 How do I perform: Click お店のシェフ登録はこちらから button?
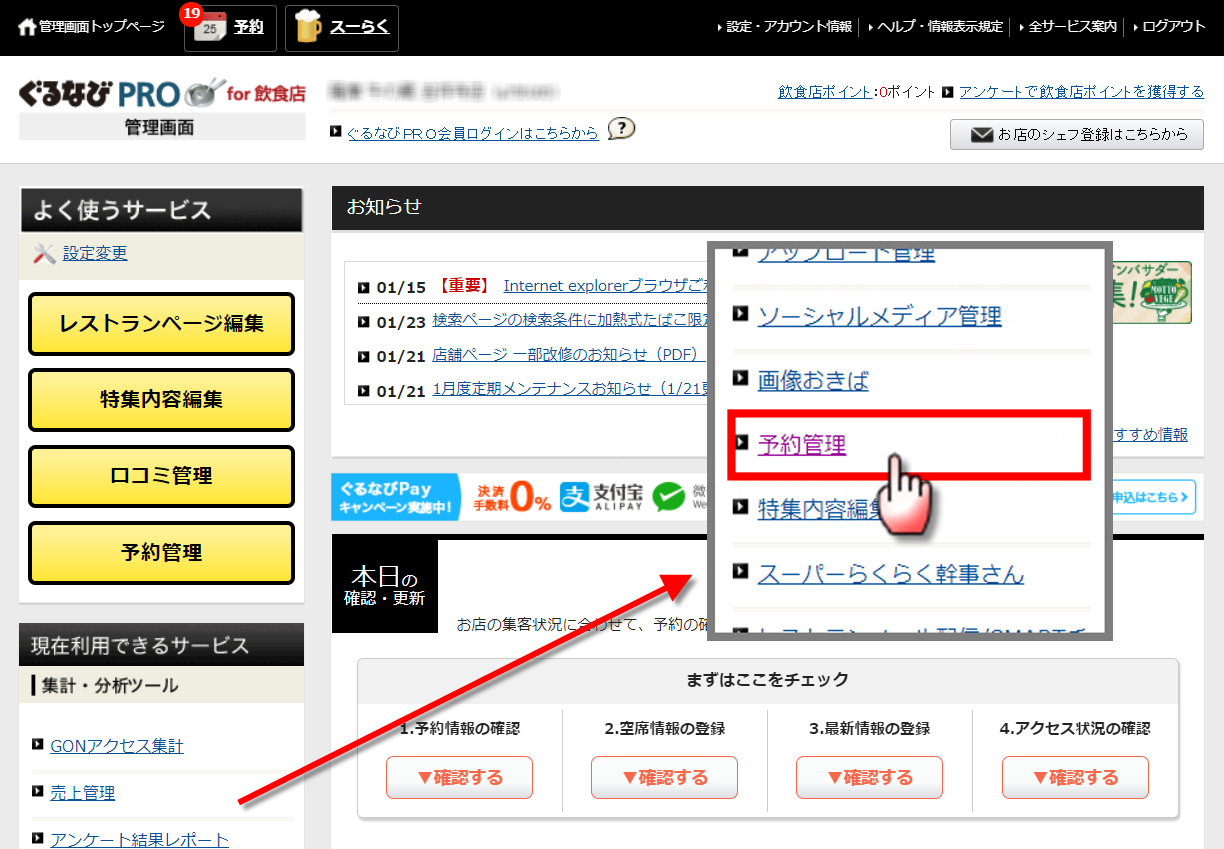[x=1077, y=134]
